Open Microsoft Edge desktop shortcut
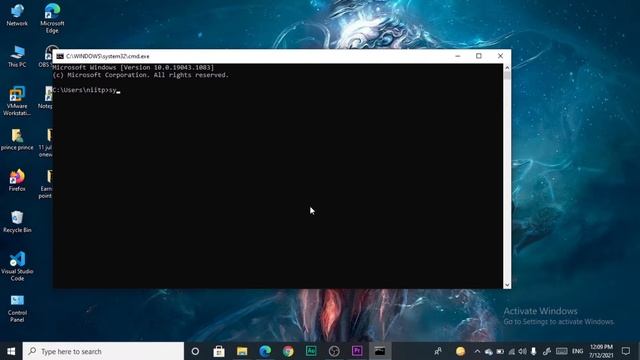The height and width of the screenshot is (360, 640). click(x=52, y=18)
